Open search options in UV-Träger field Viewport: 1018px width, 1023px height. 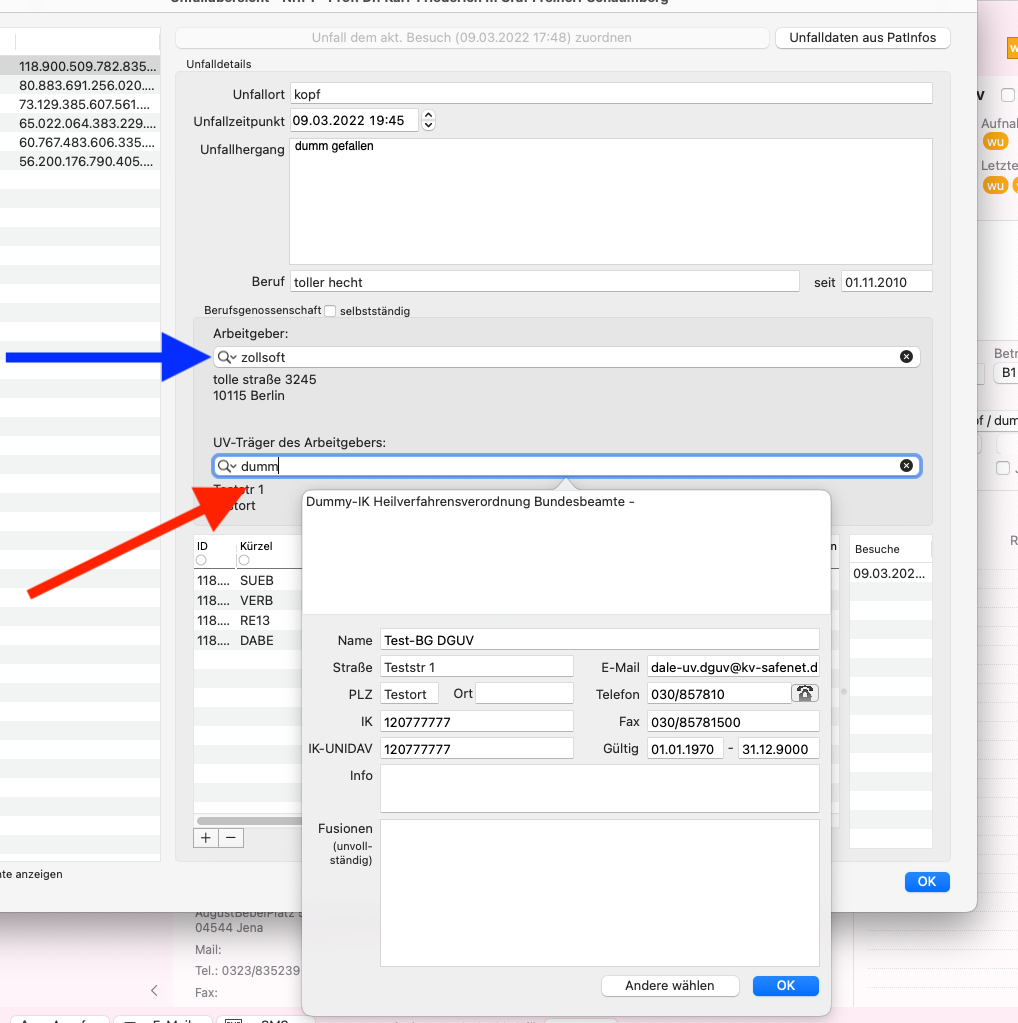coord(226,466)
